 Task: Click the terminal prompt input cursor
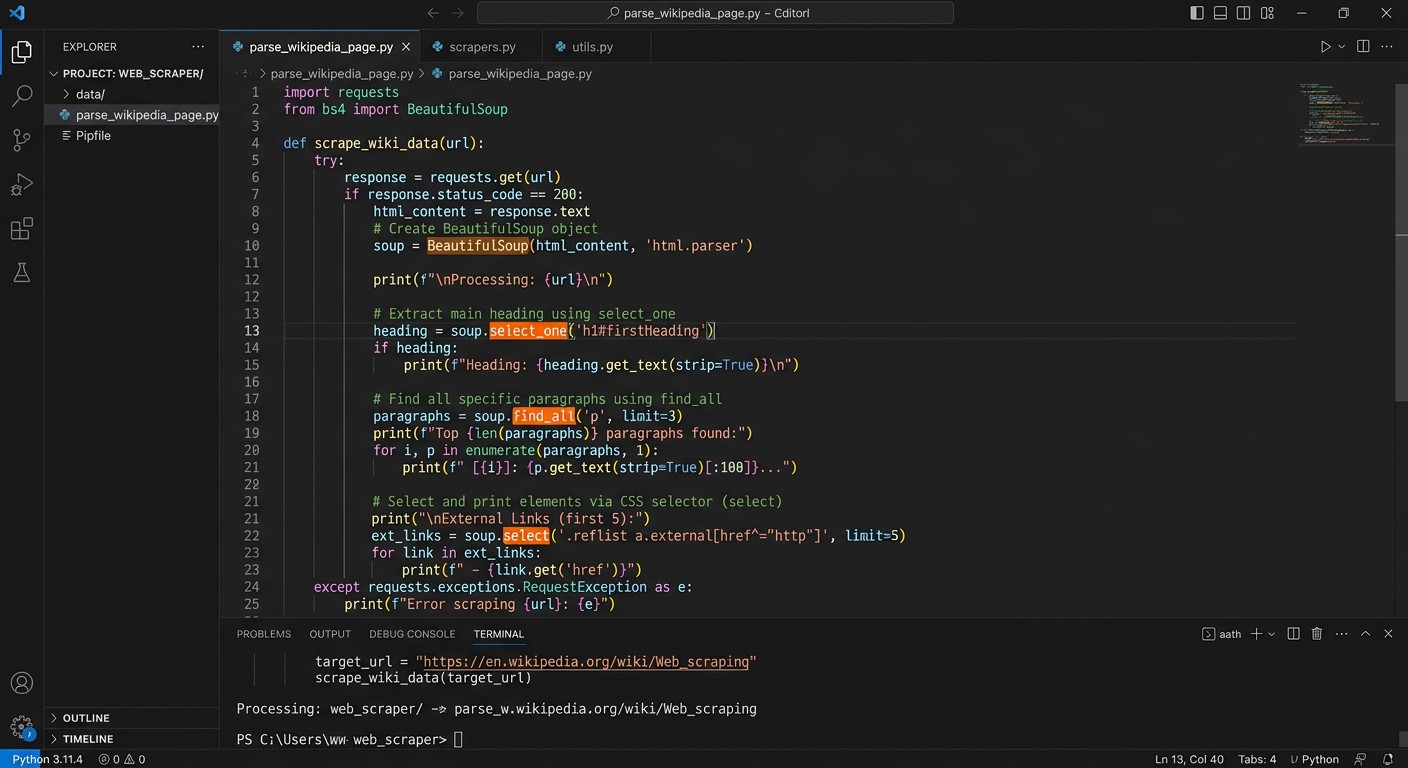point(458,739)
